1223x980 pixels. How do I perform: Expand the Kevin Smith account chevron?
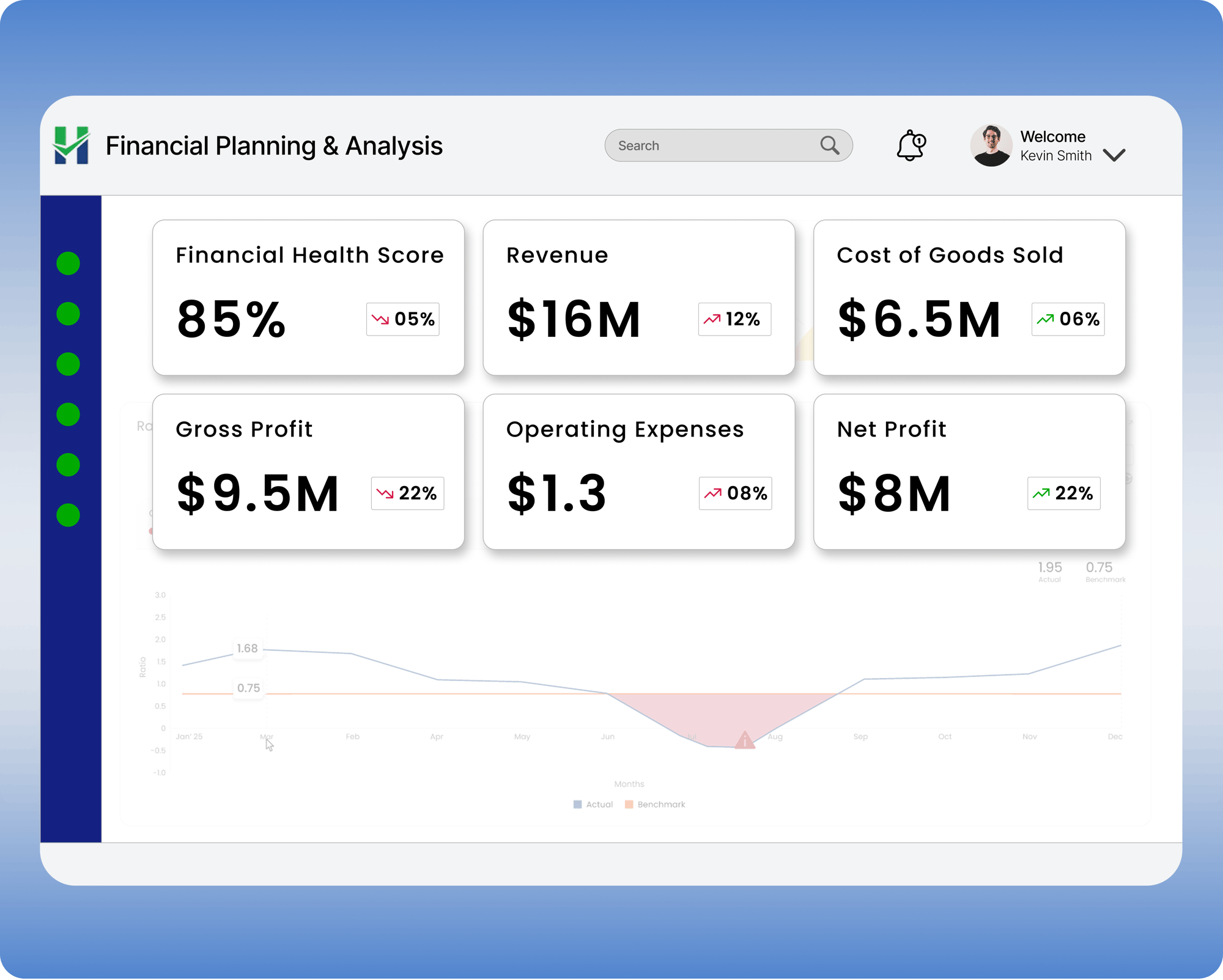click(x=1114, y=155)
